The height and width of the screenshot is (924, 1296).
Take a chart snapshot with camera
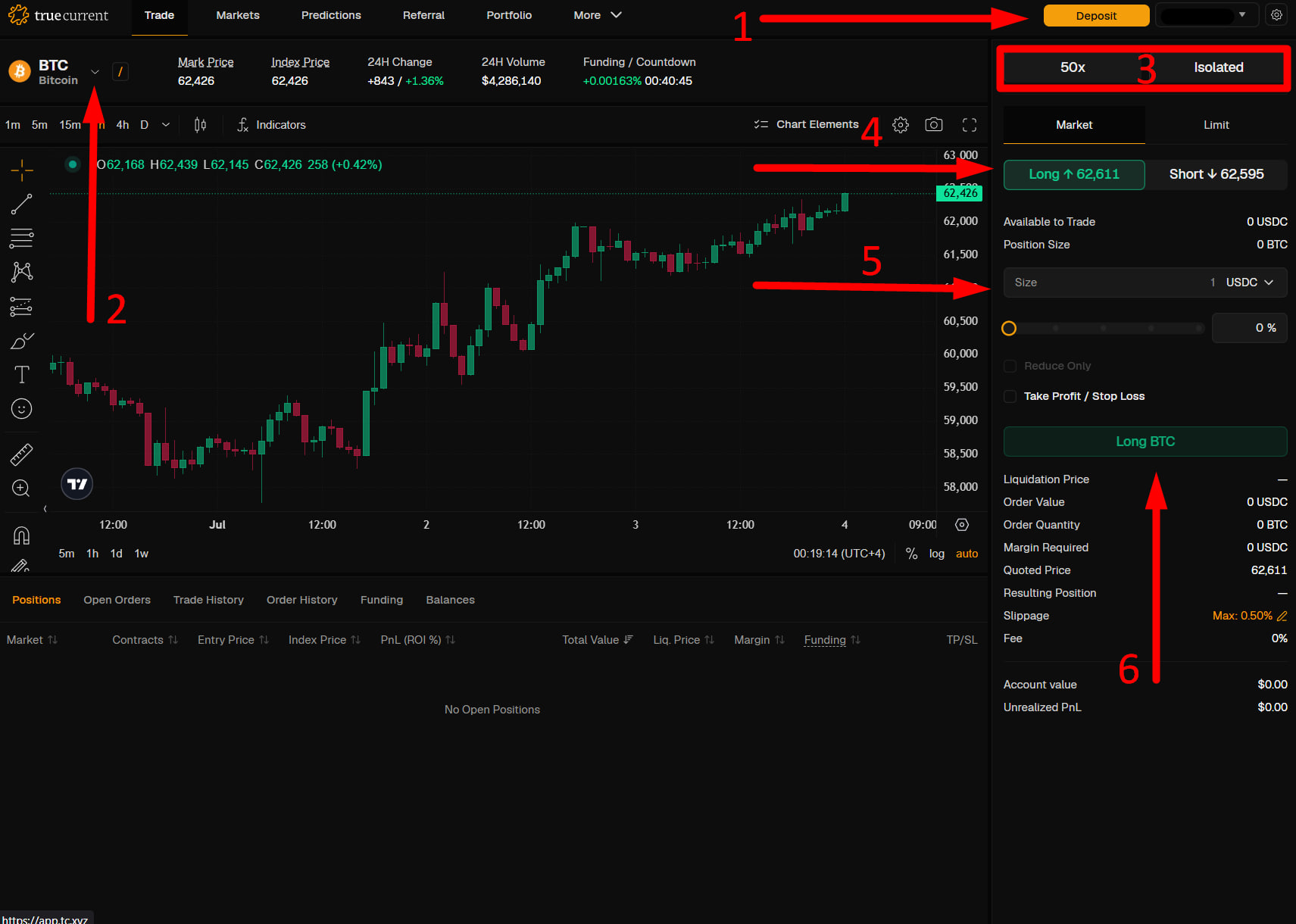click(934, 125)
